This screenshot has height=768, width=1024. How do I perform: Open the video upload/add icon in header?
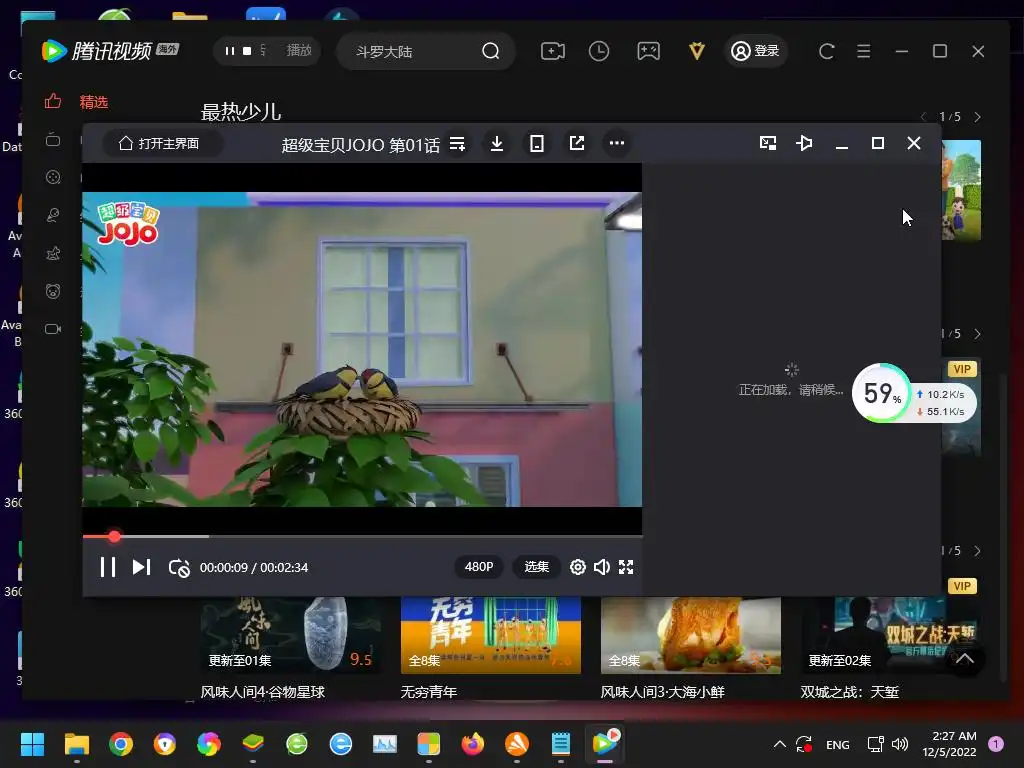pos(552,51)
